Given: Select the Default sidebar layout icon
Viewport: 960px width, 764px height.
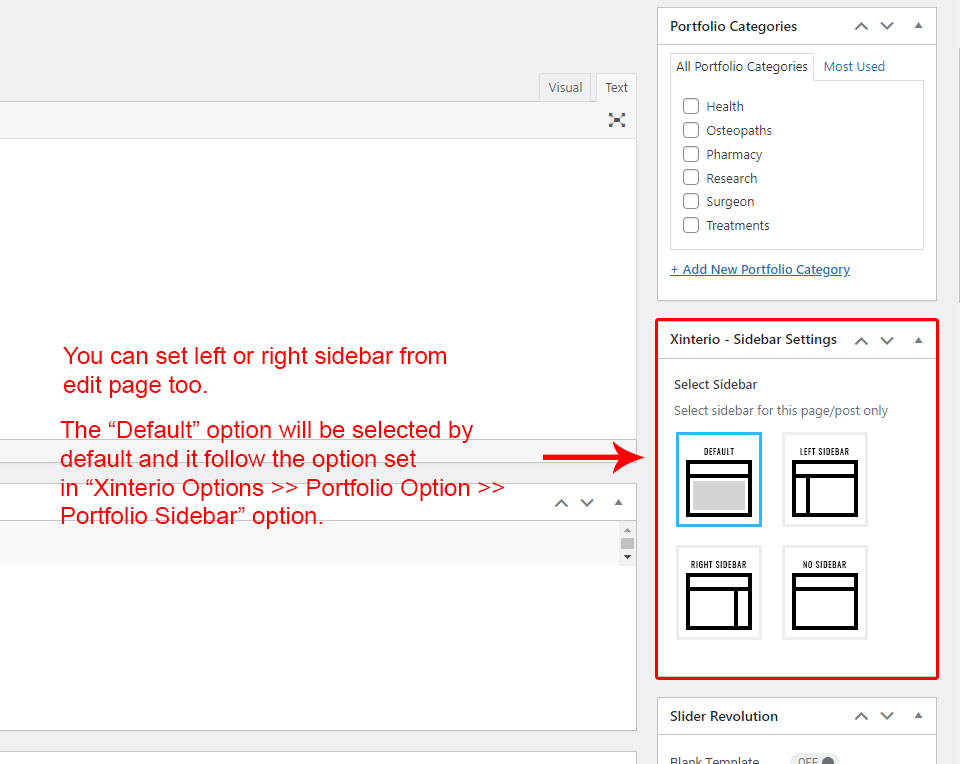Looking at the screenshot, I should [718, 480].
